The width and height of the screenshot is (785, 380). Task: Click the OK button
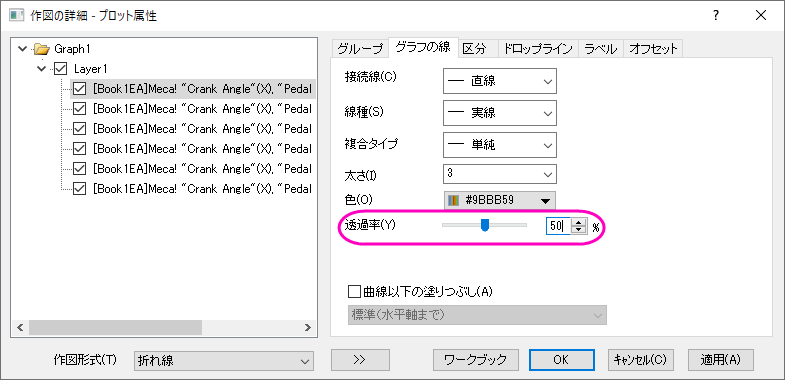(x=561, y=359)
